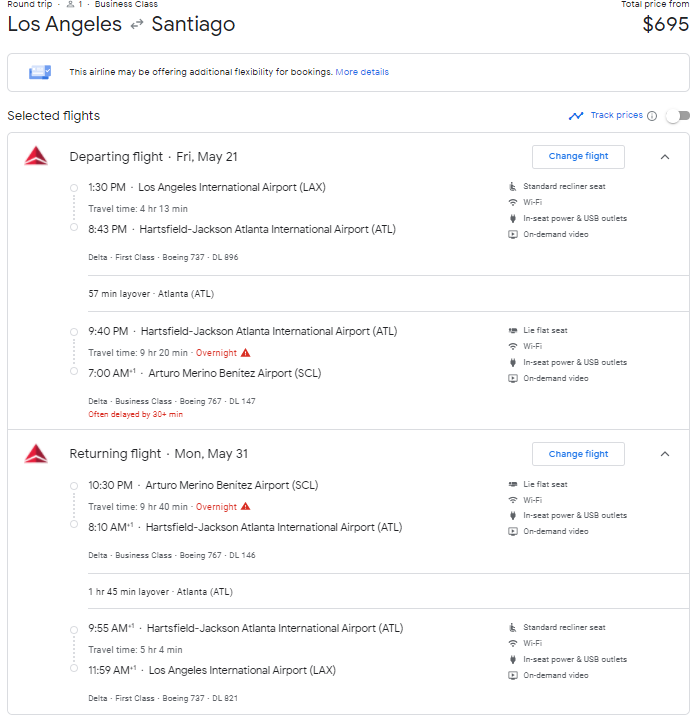
Task: Open the More details link
Action: tap(362, 72)
